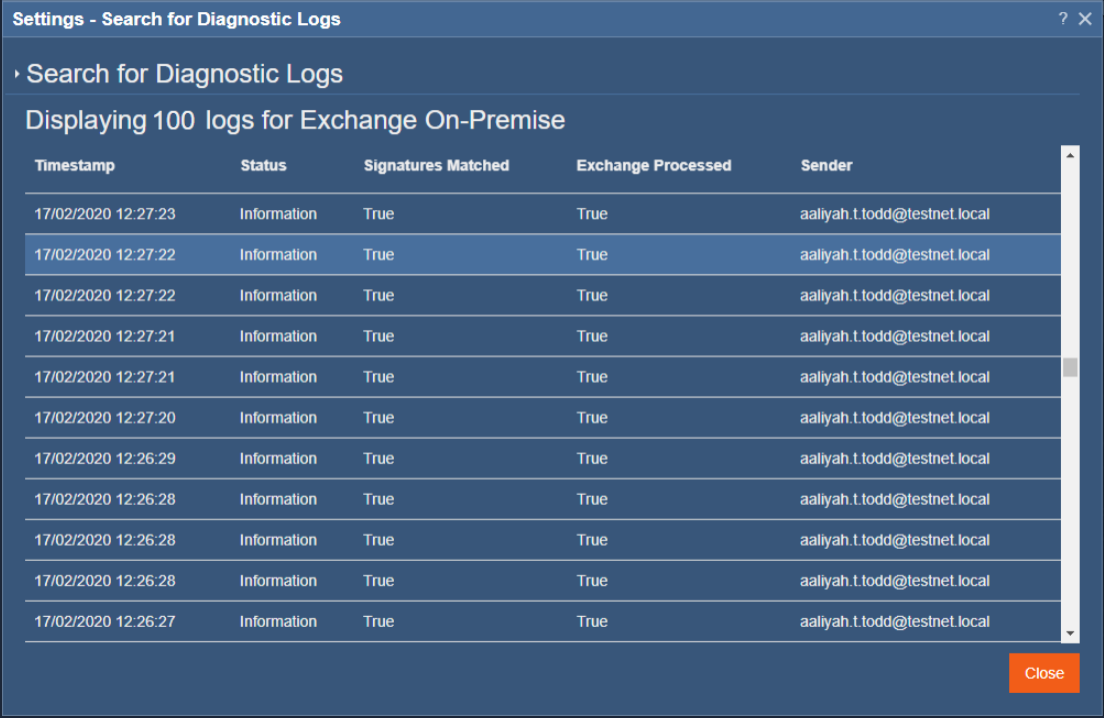Open the help (?) icon in title bar
This screenshot has height=718, width=1104.
(1062, 18)
